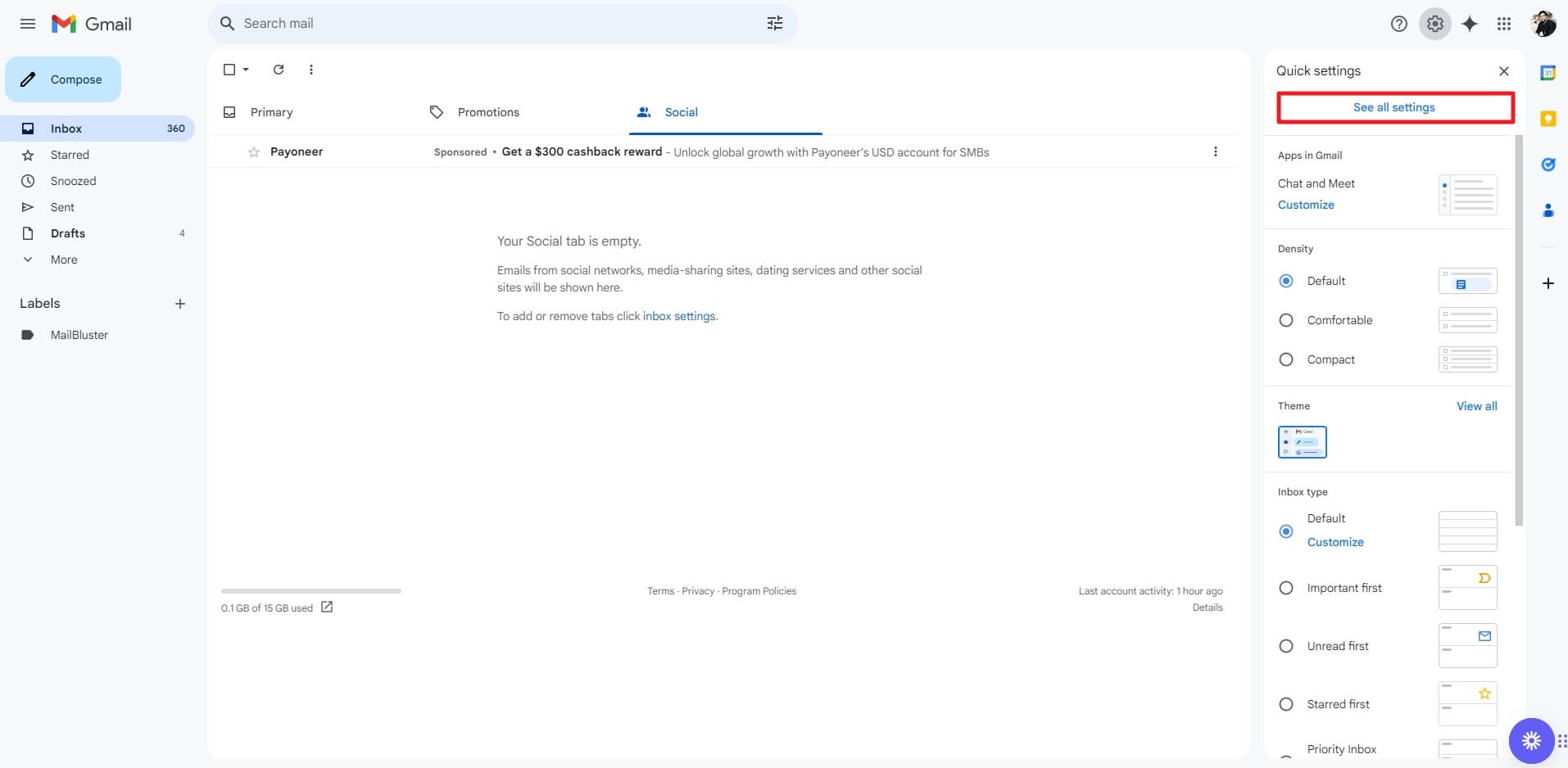Choose Compact density
The image size is (1568, 768).
1286,359
